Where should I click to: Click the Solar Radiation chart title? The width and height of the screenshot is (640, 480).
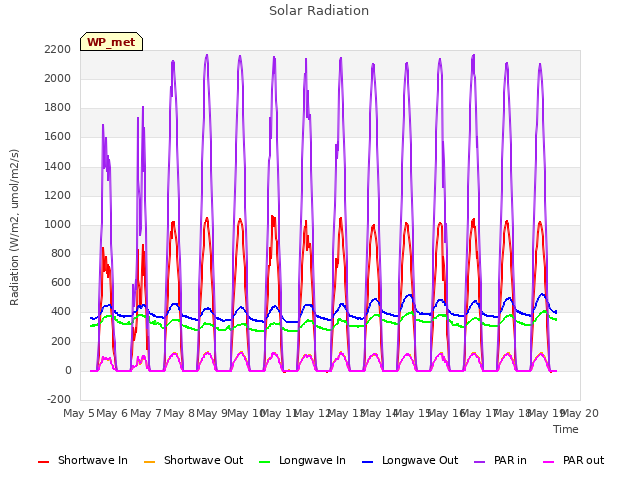(319, 11)
